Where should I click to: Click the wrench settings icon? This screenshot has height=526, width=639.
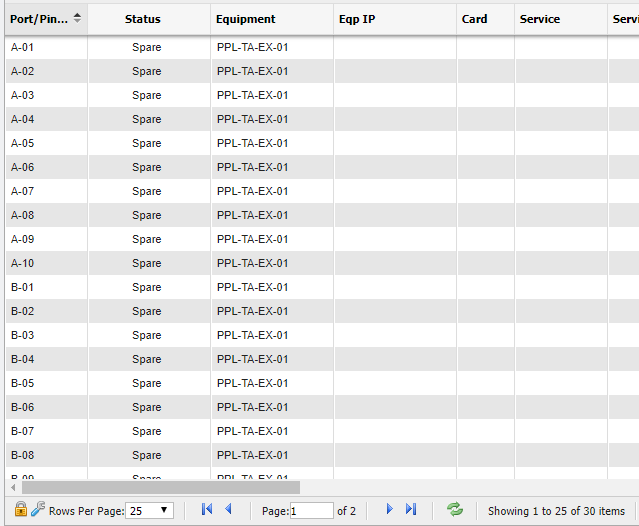tap(38, 509)
